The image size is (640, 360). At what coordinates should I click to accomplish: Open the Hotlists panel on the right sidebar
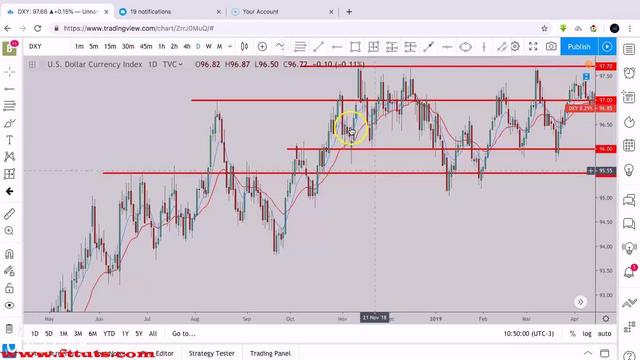tap(629, 122)
